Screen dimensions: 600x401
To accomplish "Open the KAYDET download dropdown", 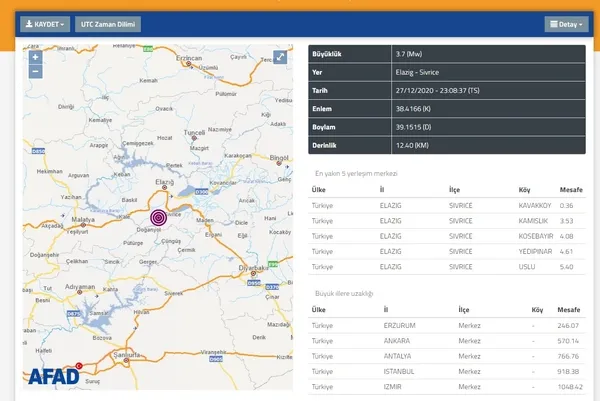I will (x=45, y=23).
